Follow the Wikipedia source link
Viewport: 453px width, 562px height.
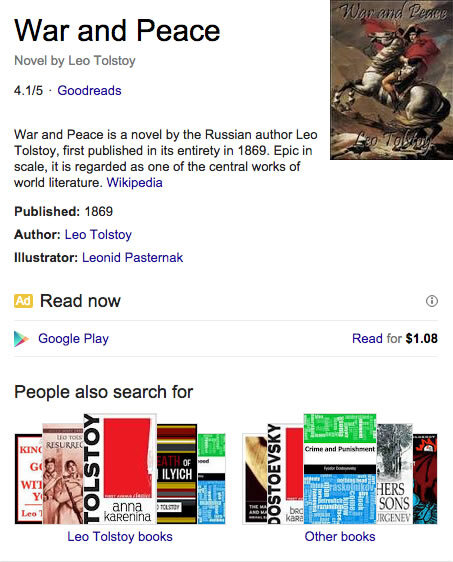(x=134, y=182)
